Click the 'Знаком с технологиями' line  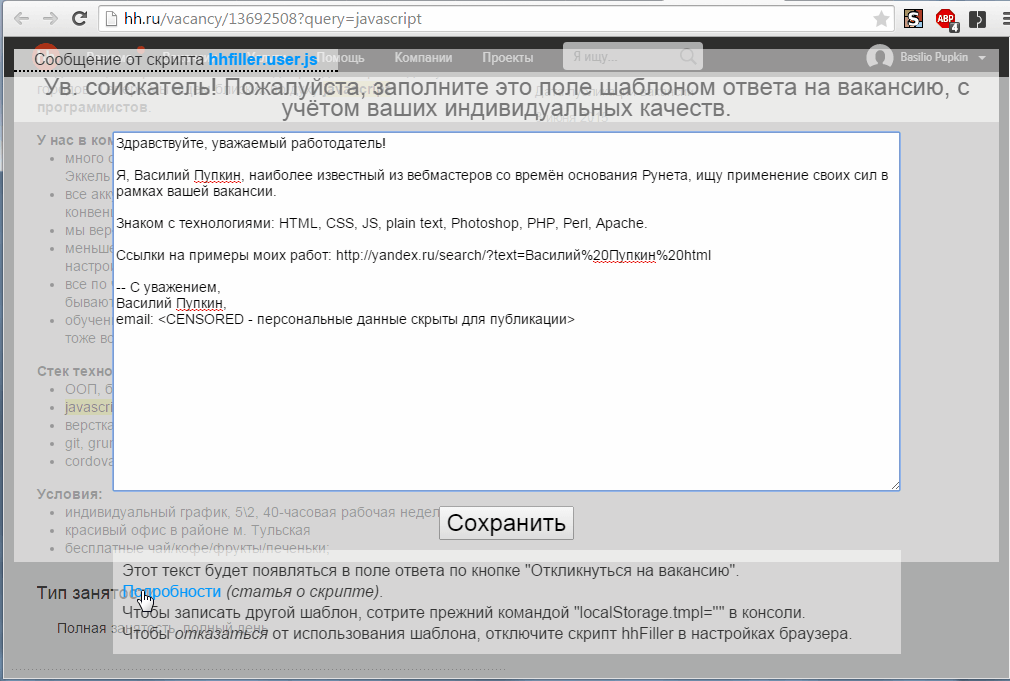tap(381, 224)
